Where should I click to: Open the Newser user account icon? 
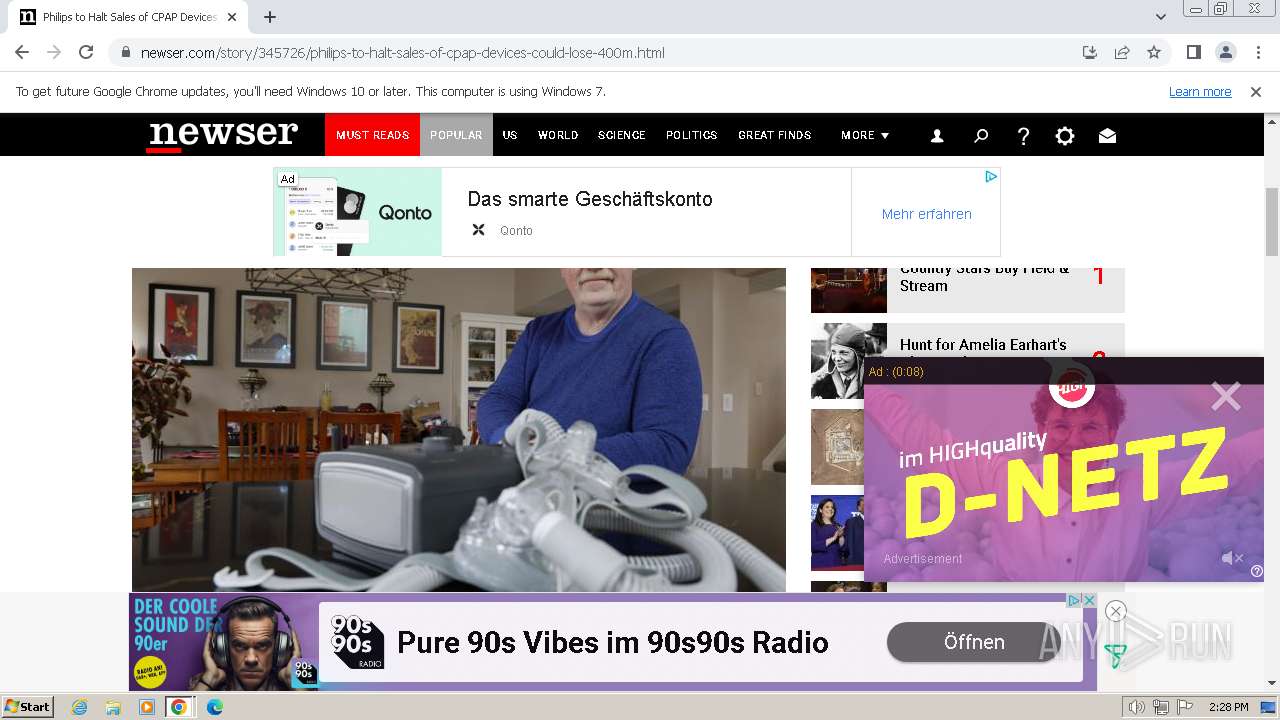pyautogui.click(x=937, y=136)
